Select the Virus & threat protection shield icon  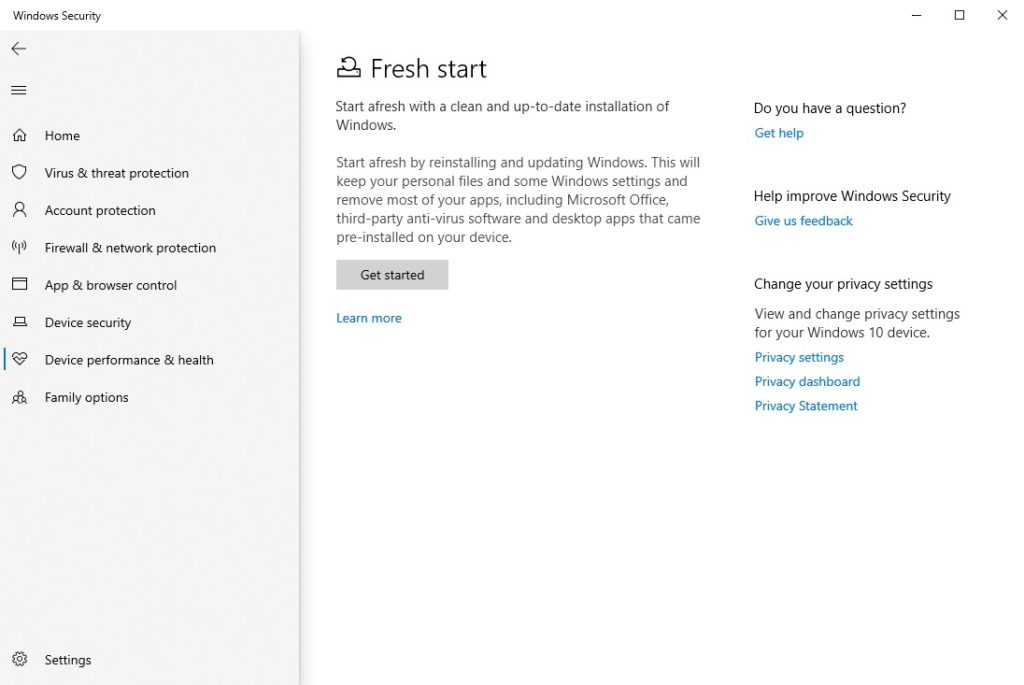[x=19, y=173]
